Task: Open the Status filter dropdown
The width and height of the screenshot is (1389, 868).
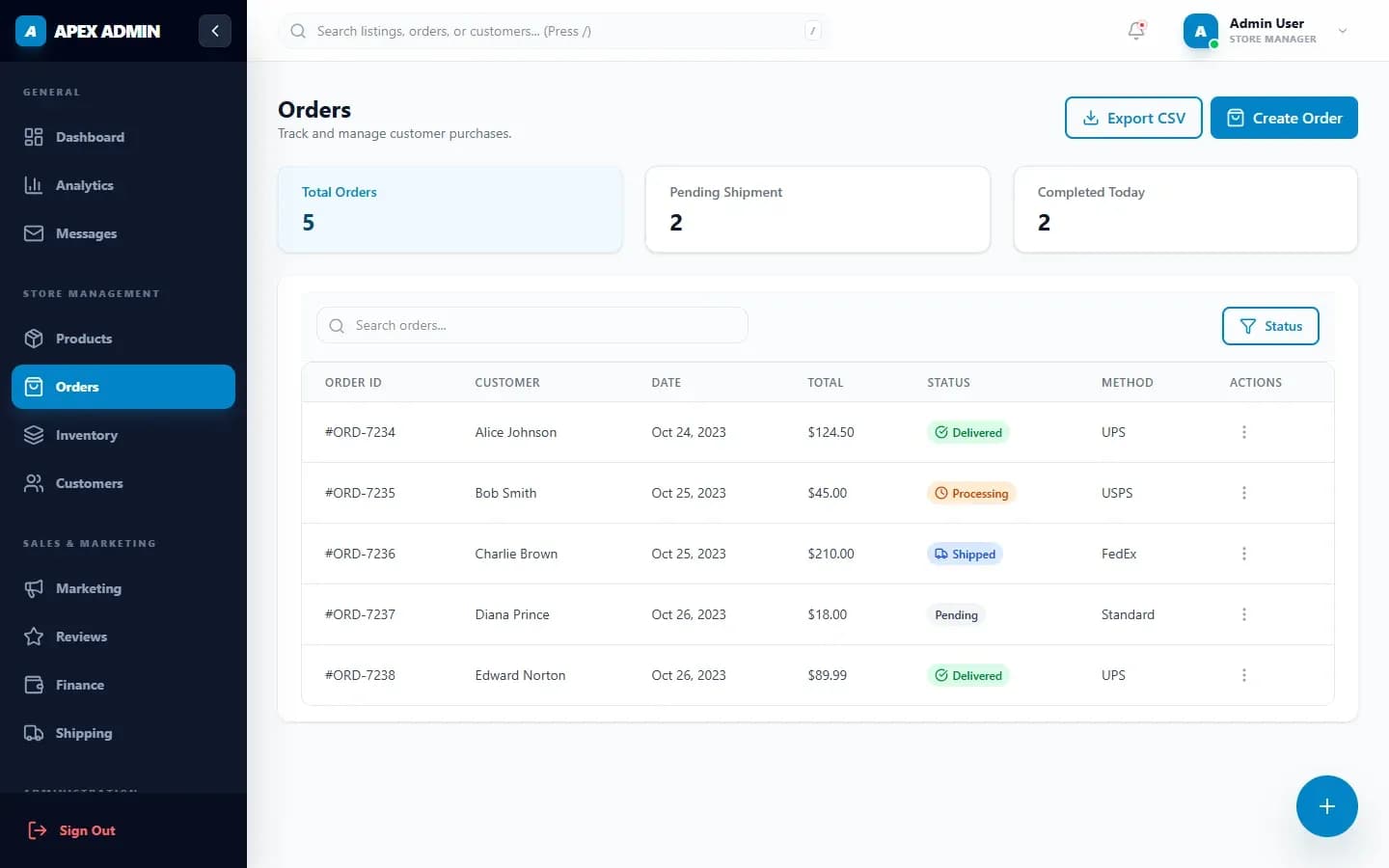Action: [1270, 326]
